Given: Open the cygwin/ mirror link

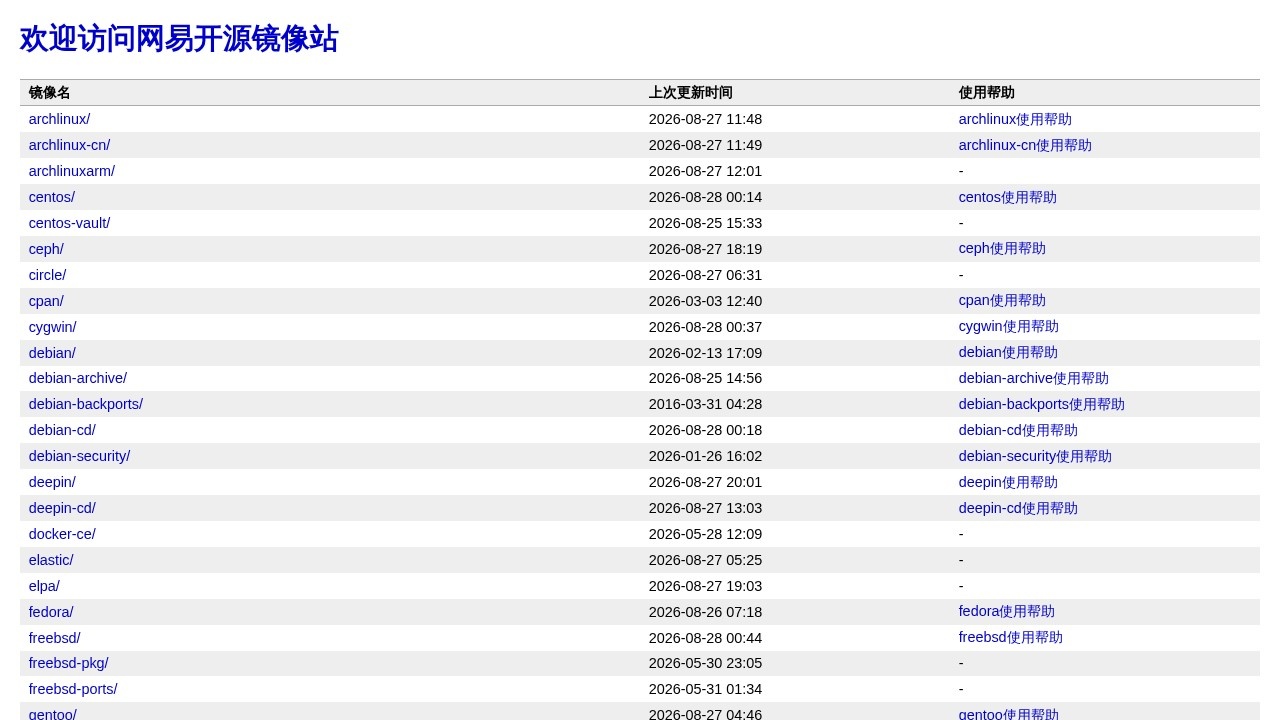Looking at the screenshot, I should click(x=52, y=327).
